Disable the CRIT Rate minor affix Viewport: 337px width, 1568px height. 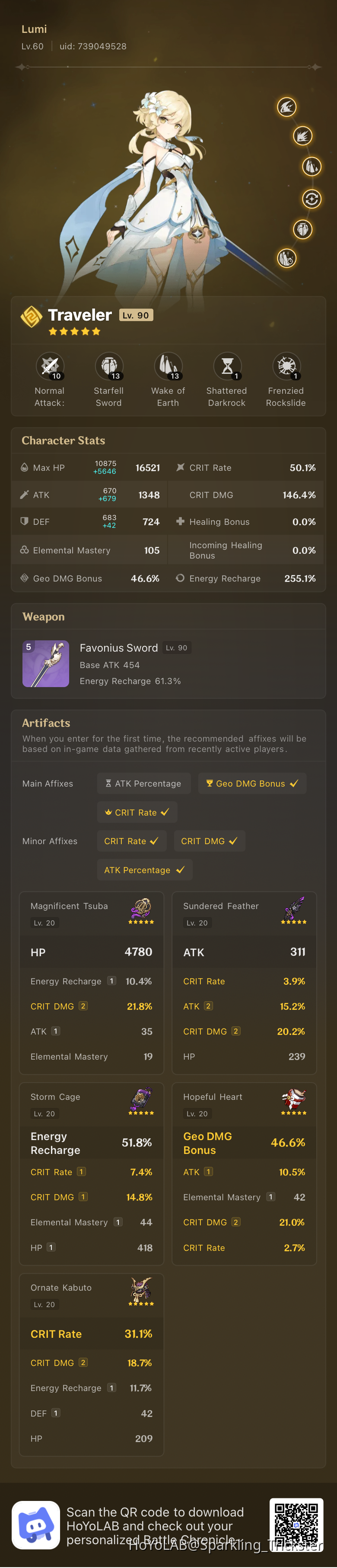click(131, 841)
